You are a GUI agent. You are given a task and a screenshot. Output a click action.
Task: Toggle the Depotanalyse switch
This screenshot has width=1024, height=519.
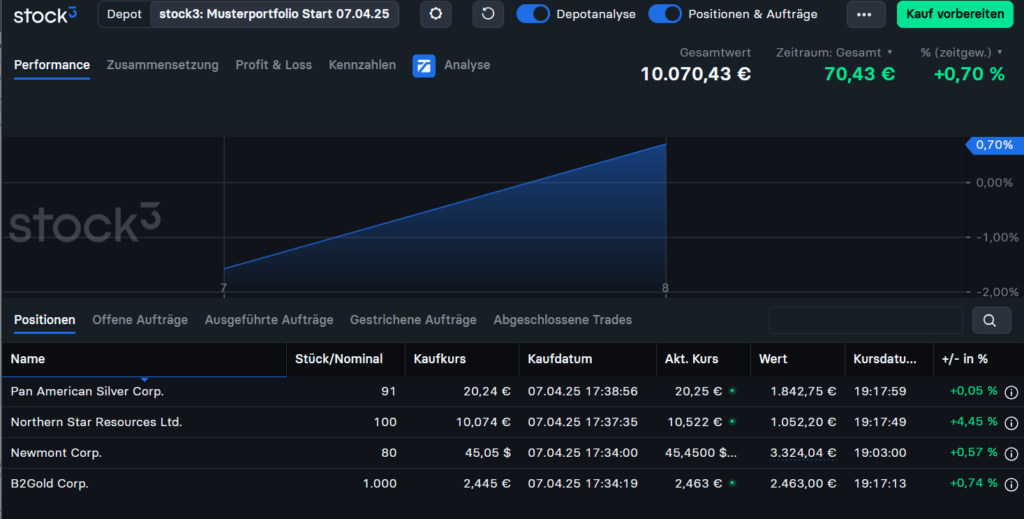(x=533, y=14)
